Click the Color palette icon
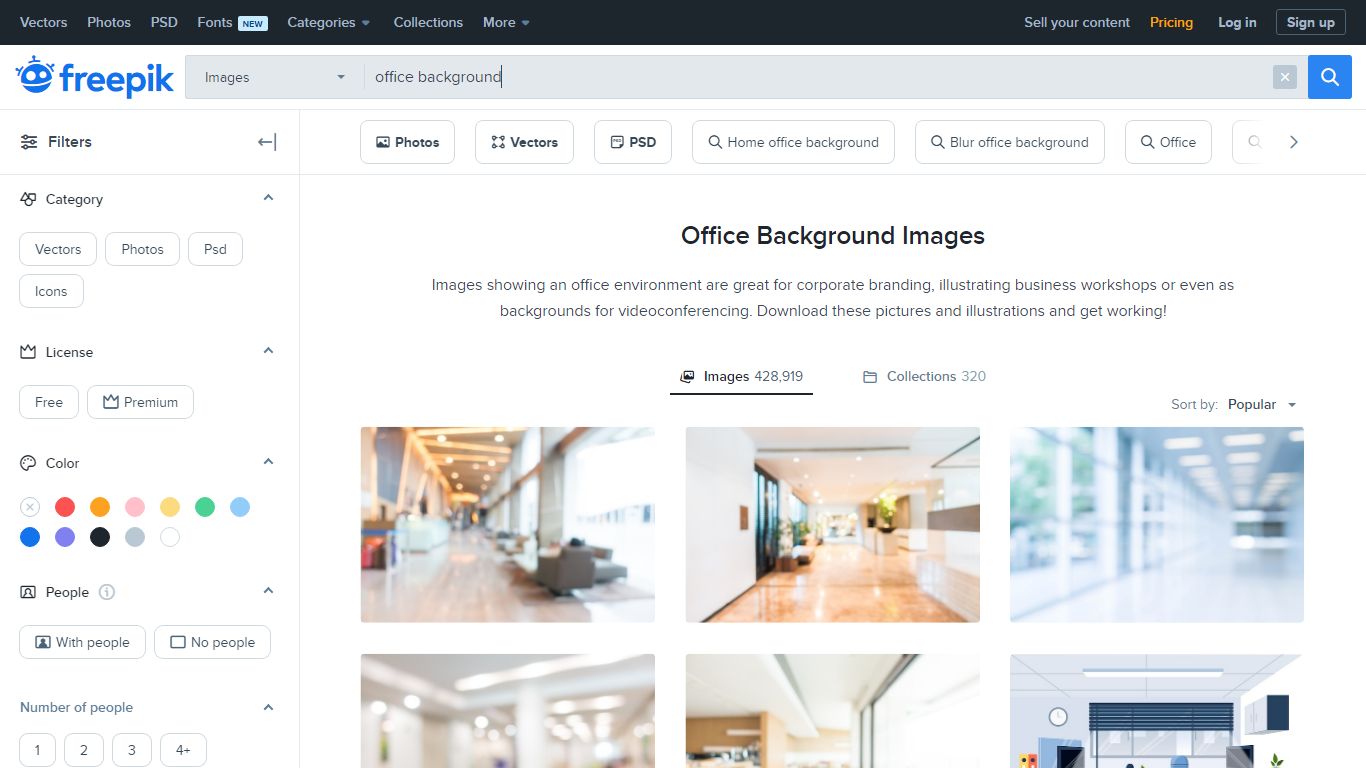The image size is (1366, 768). 28,463
